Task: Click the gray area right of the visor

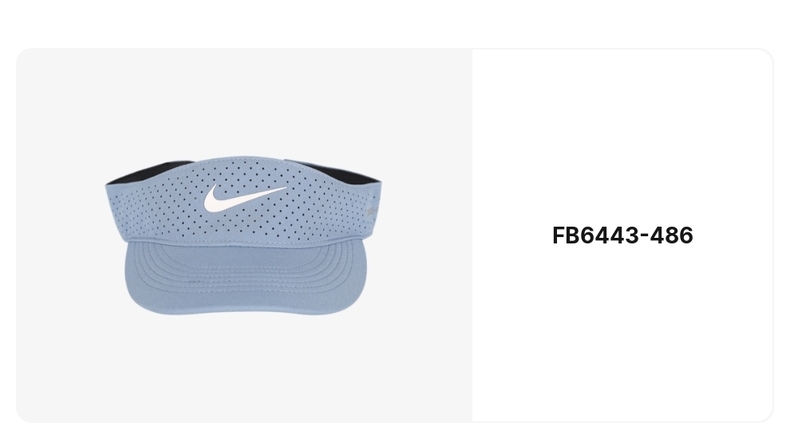Action: tap(427, 235)
